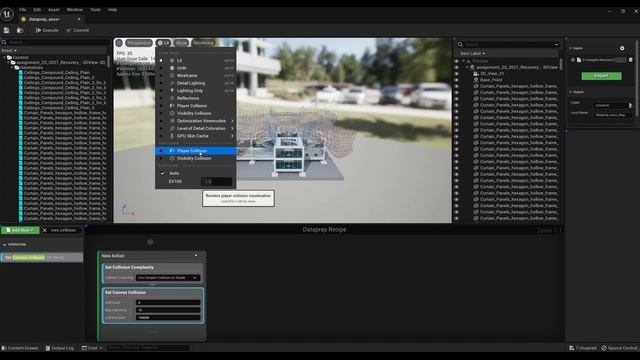
Task: Open the Content Drawer
Action: point(20,348)
